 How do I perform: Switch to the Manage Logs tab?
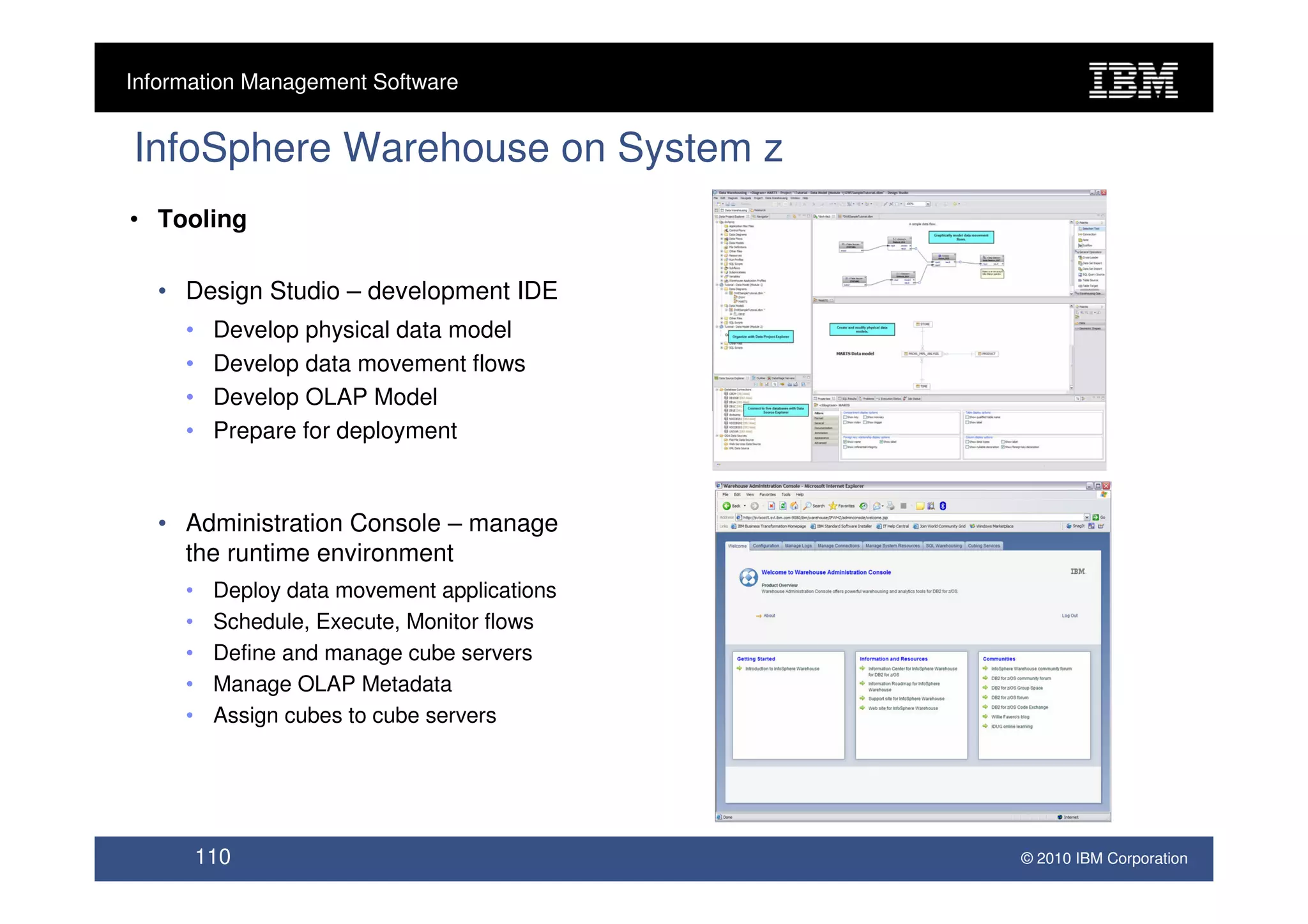coord(798,546)
